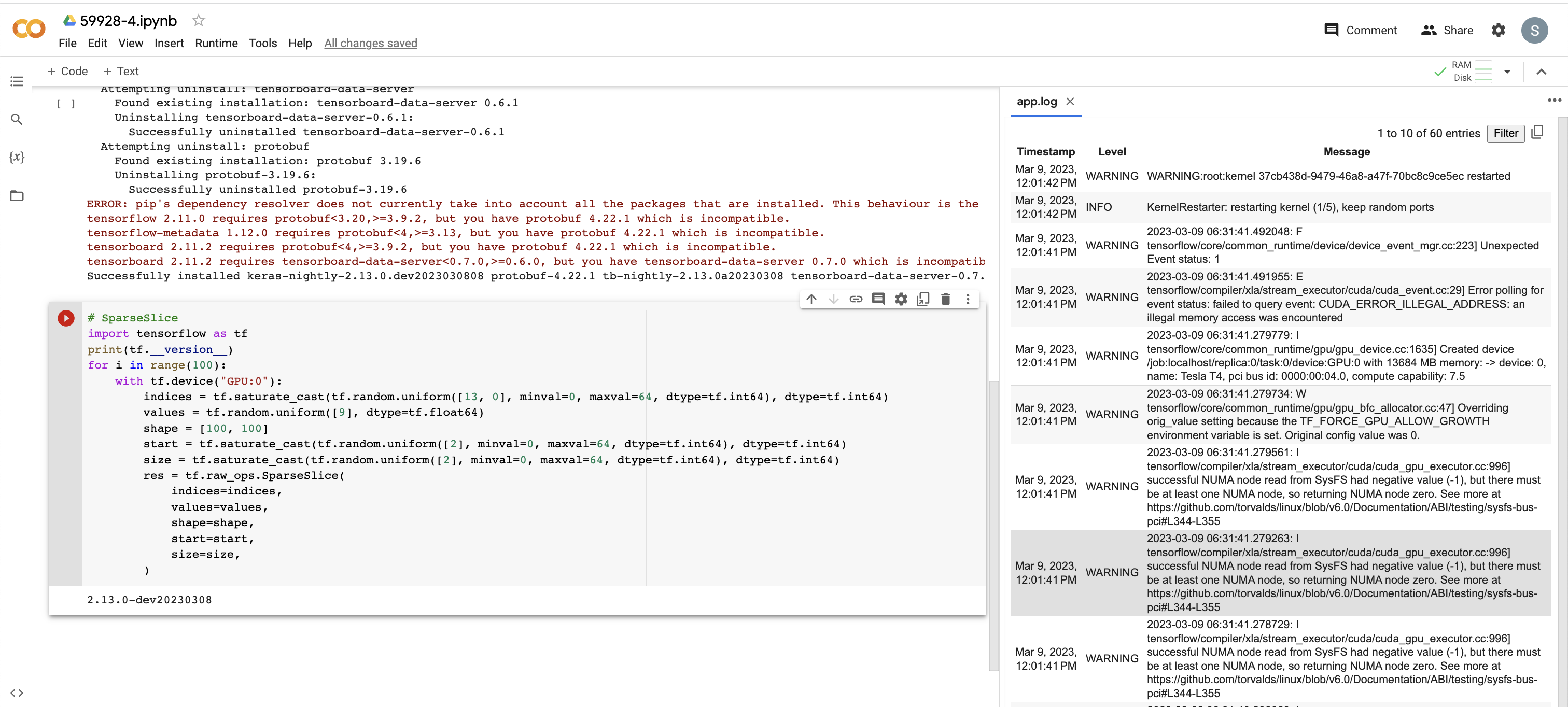Open the Runtime menu
This screenshot has width=1568, height=707.
(216, 43)
